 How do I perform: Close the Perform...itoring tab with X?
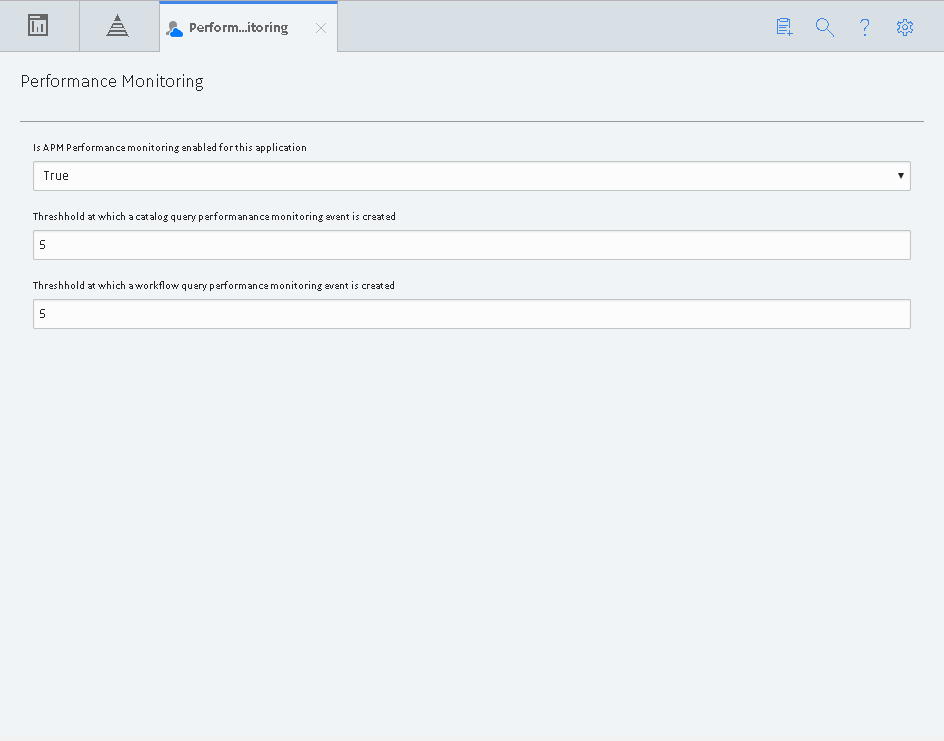click(x=321, y=28)
